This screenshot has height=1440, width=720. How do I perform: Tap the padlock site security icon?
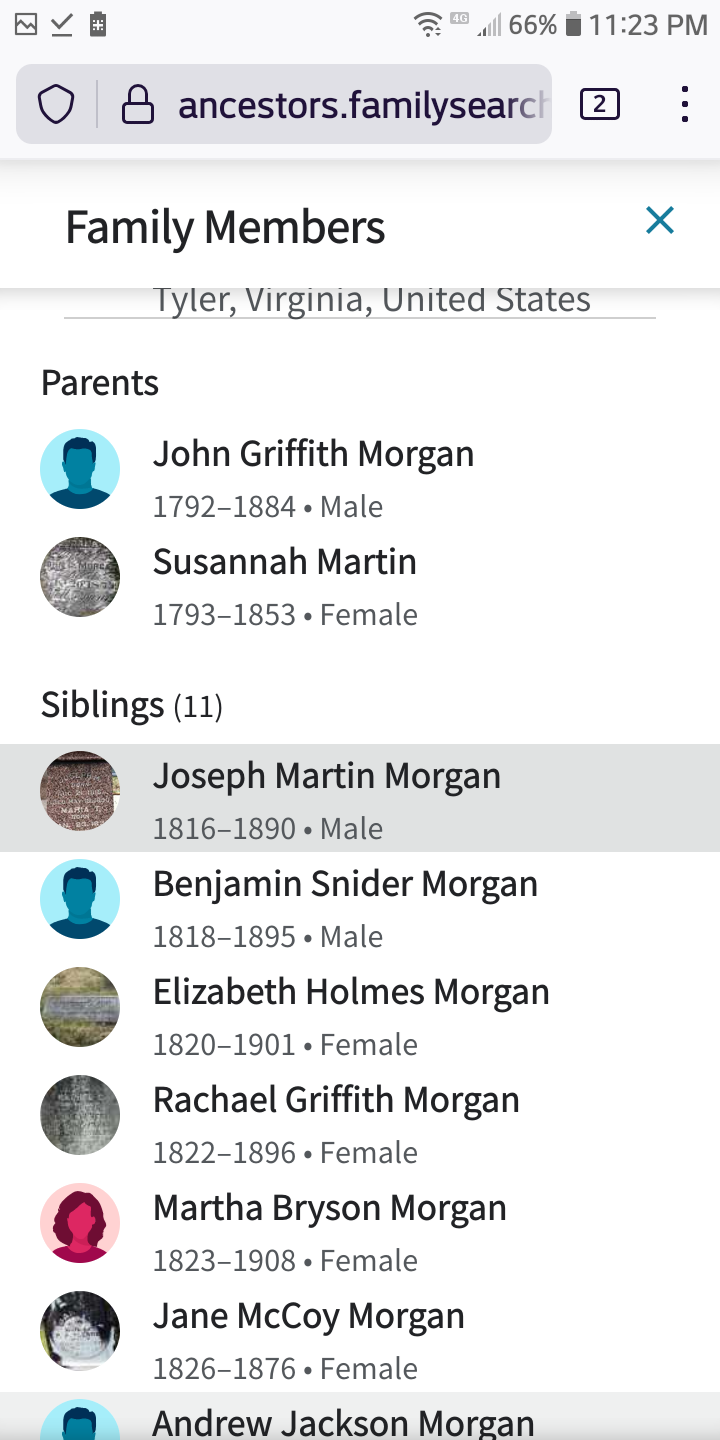click(x=138, y=104)
